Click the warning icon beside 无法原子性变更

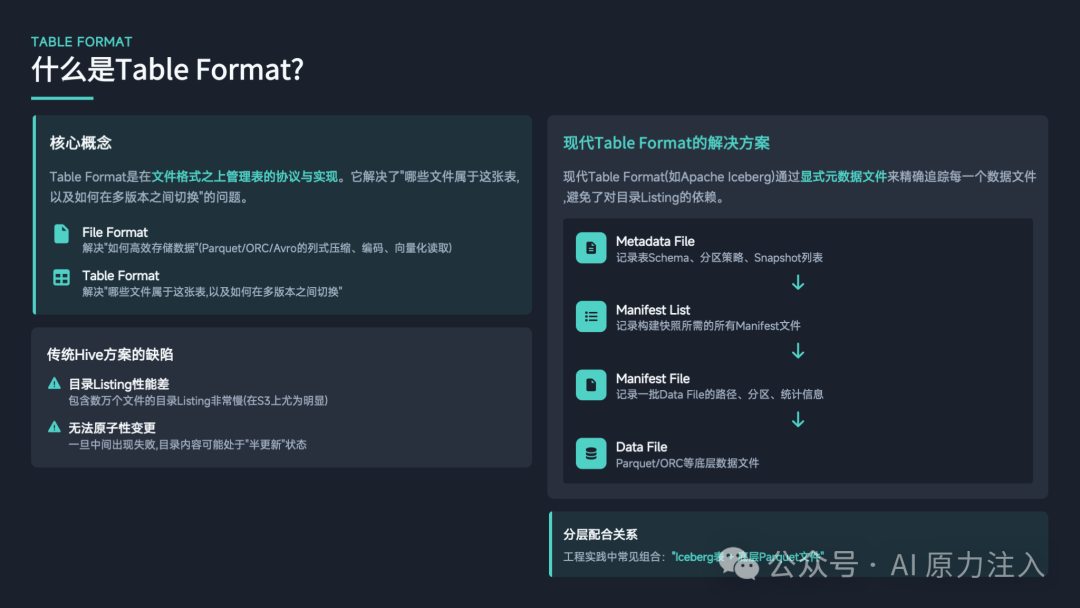click(54, 427)
